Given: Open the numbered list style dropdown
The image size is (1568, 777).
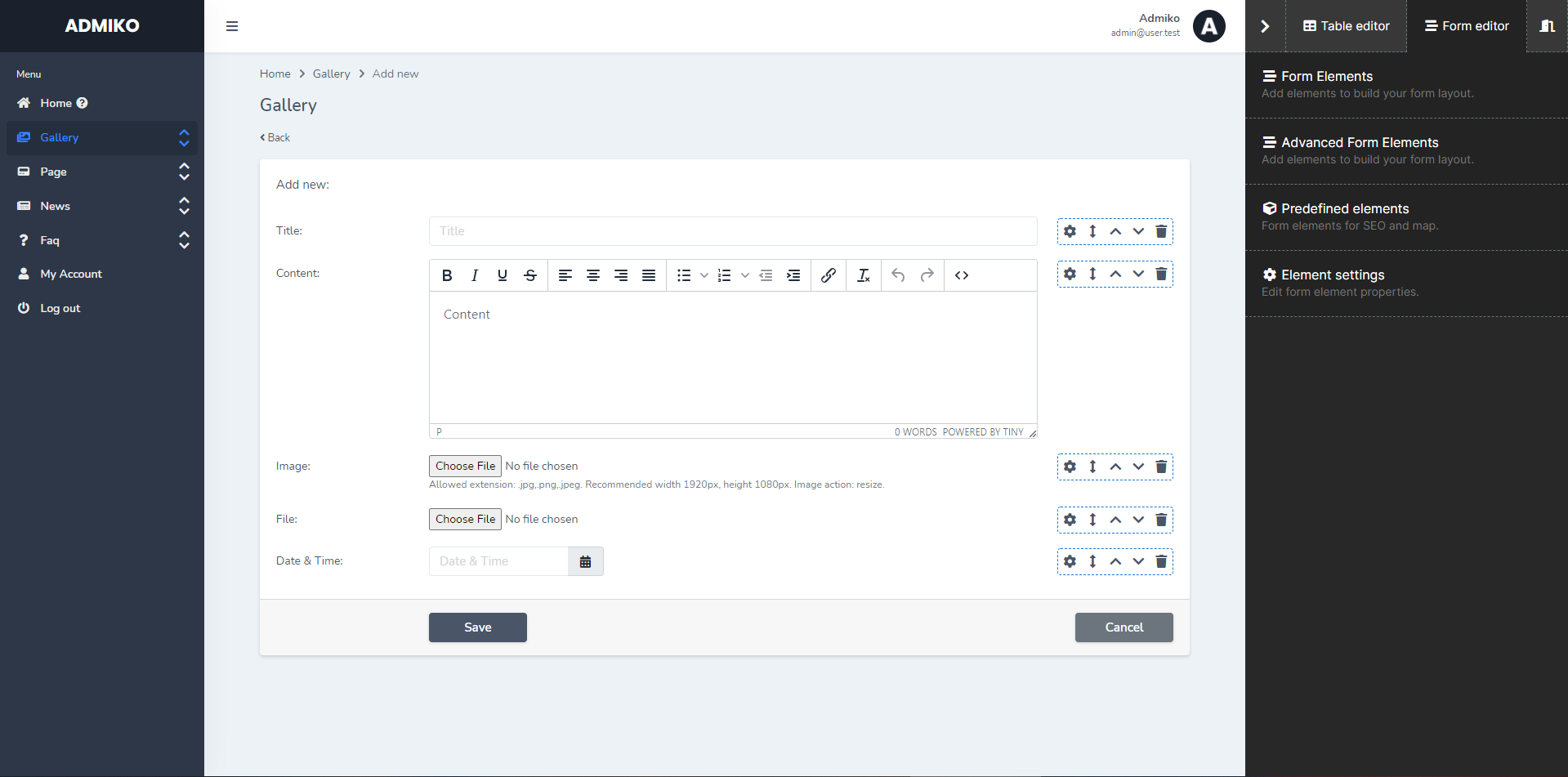Looking at the screenshot, I should point(744,275).
